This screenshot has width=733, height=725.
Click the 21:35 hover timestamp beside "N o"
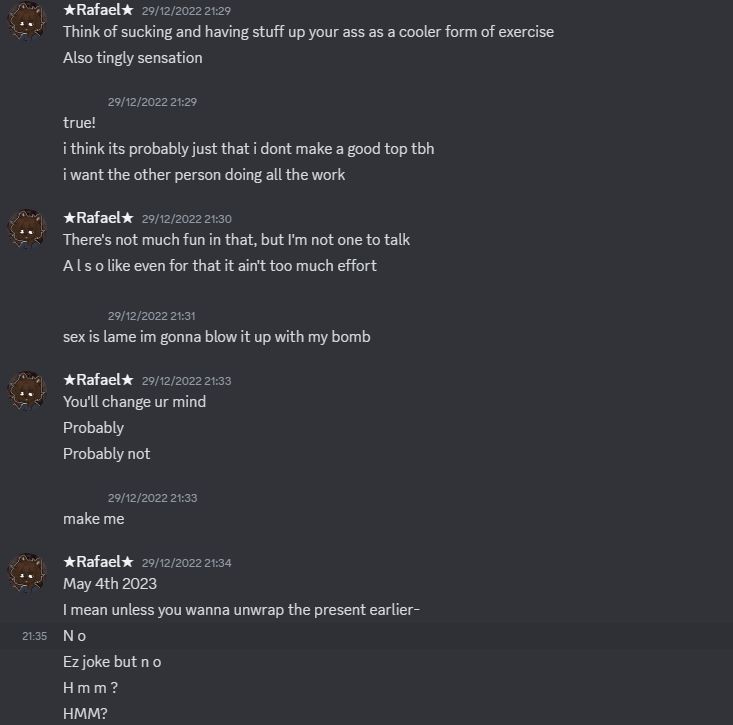34,636
